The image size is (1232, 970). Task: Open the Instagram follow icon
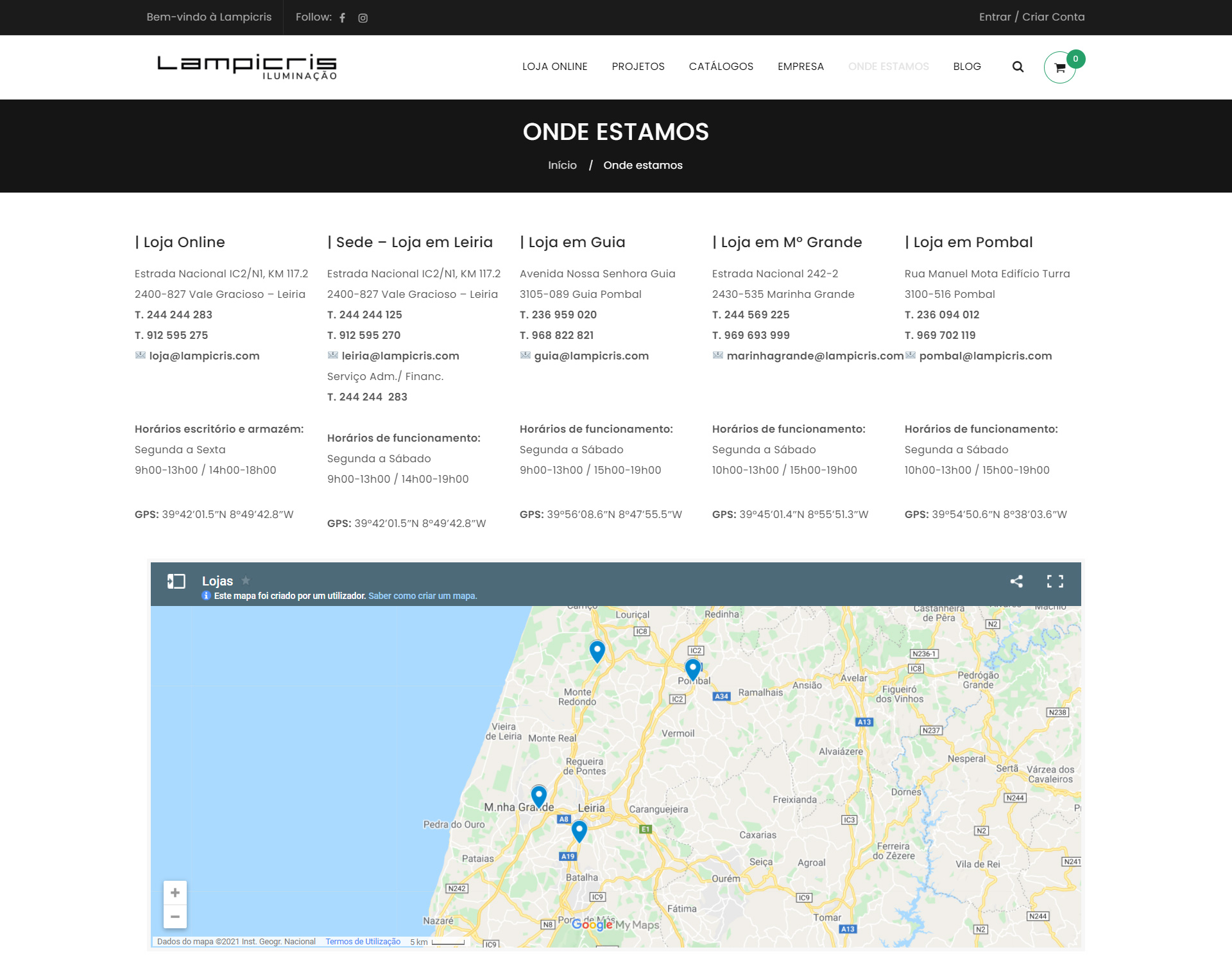coord(363,18)
